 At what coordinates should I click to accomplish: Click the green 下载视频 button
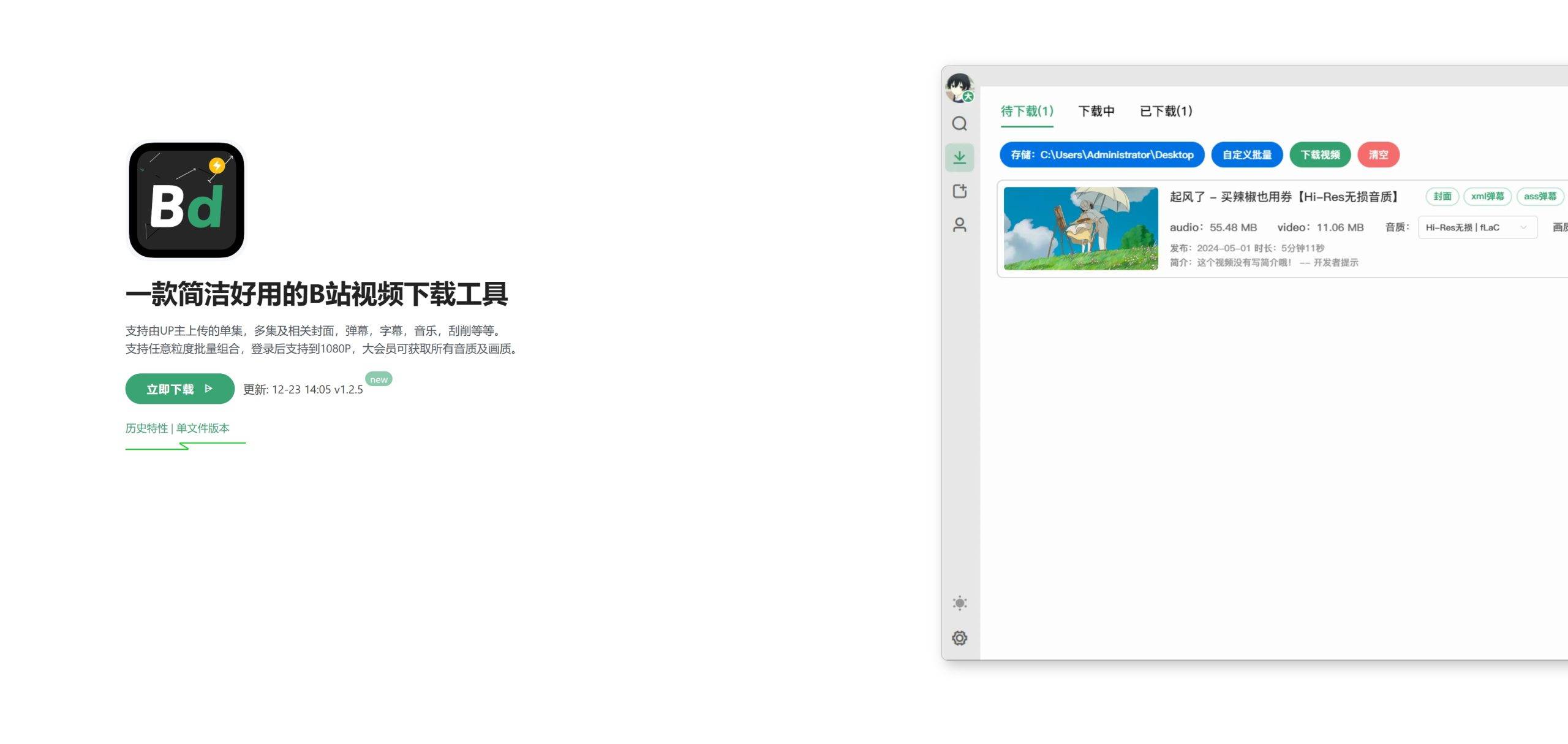pyautogui.click(x=1320, y=154)
